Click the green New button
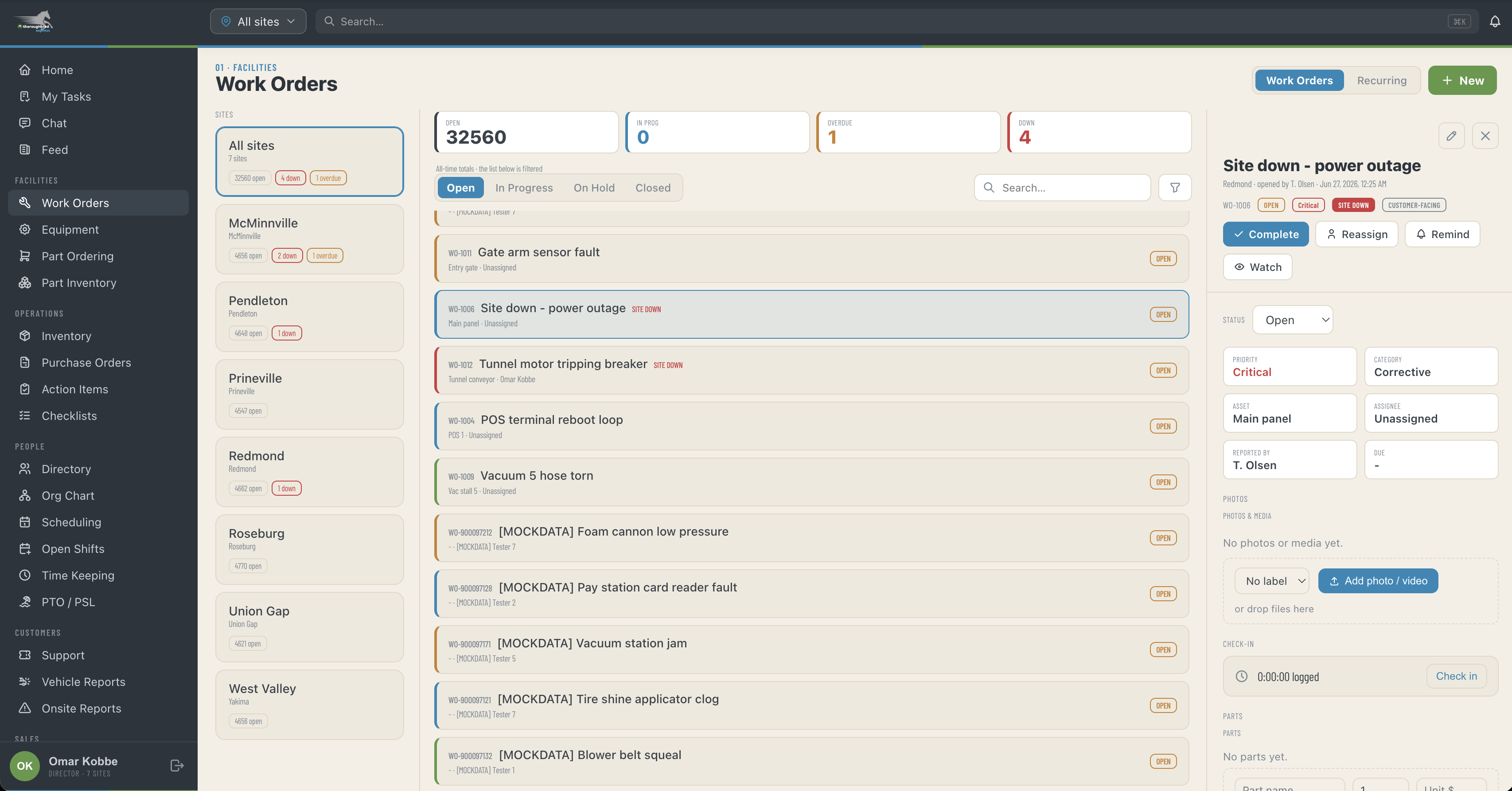 pyautogui.click(x=1462, y=80)
